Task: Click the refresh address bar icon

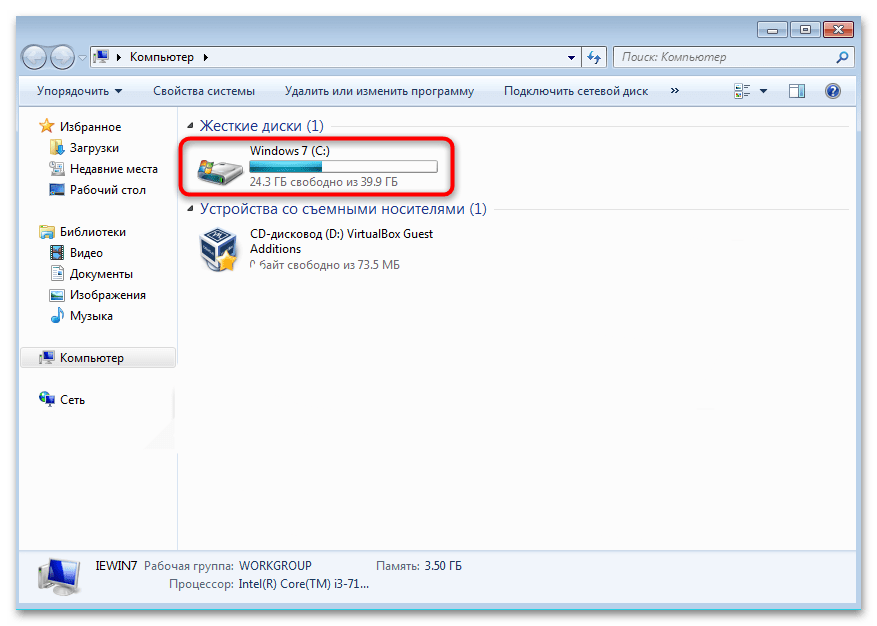Action: click(x=595, y=57)
